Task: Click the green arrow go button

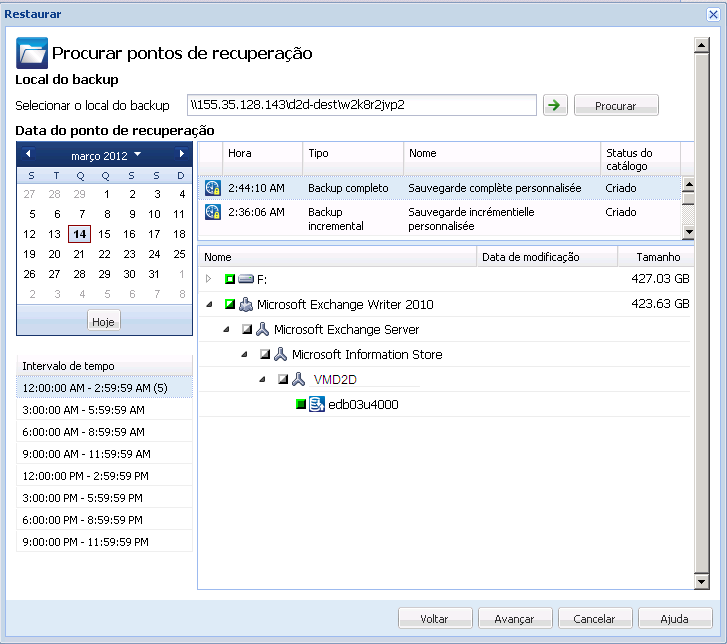Action: click(x=554, y=105)
